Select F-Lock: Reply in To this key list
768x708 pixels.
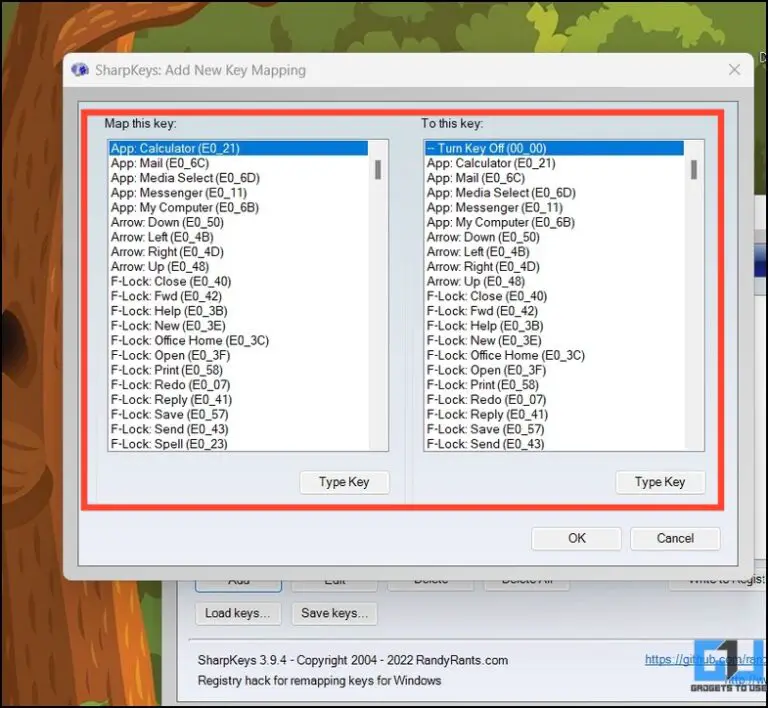point(554,414)
